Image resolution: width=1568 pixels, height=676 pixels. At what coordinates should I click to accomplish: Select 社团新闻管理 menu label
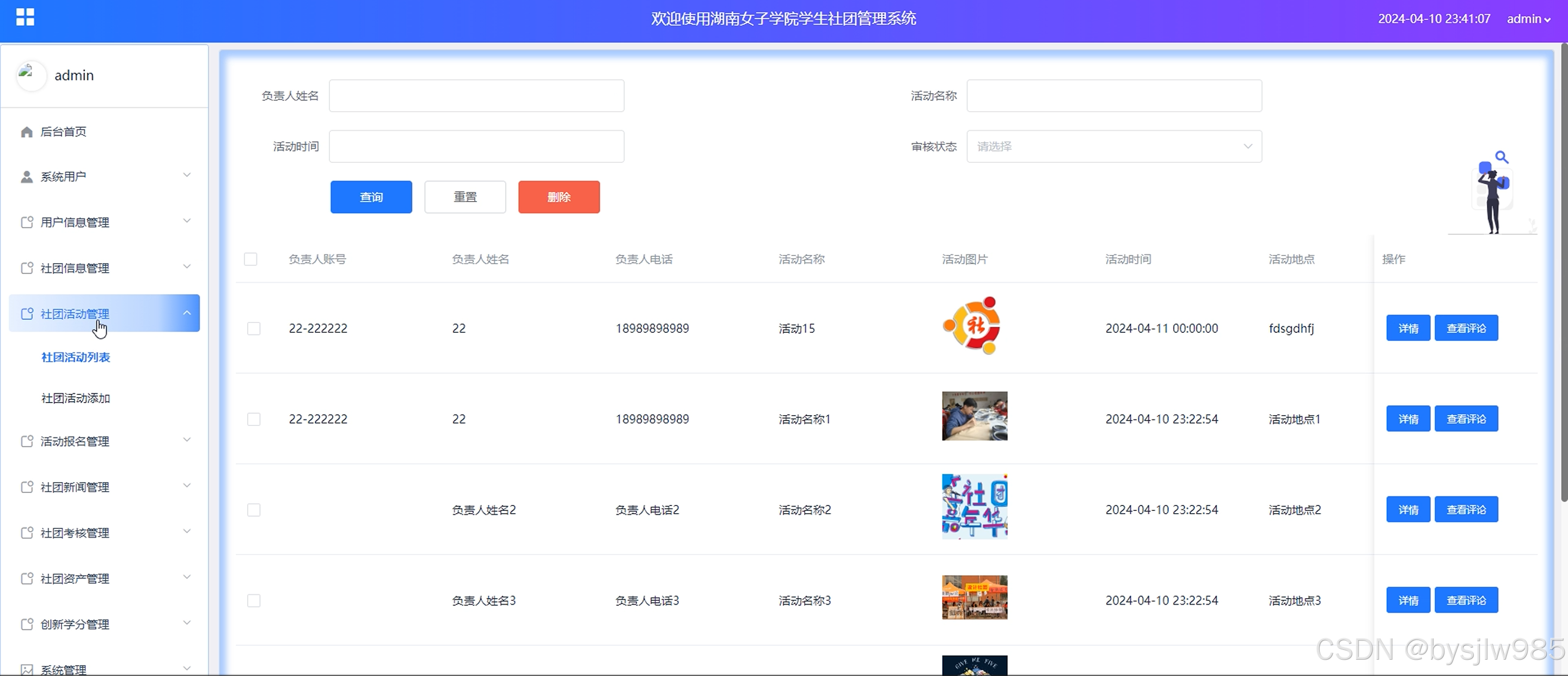75,486
